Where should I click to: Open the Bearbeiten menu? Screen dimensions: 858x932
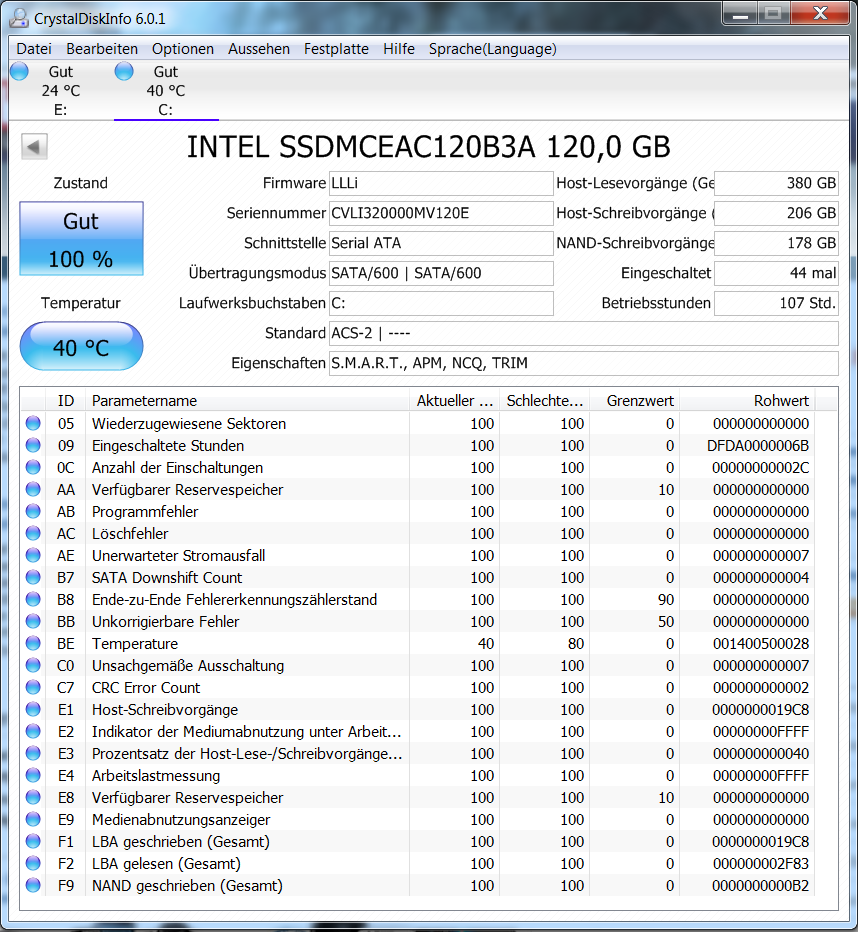(x=102, y=49)
